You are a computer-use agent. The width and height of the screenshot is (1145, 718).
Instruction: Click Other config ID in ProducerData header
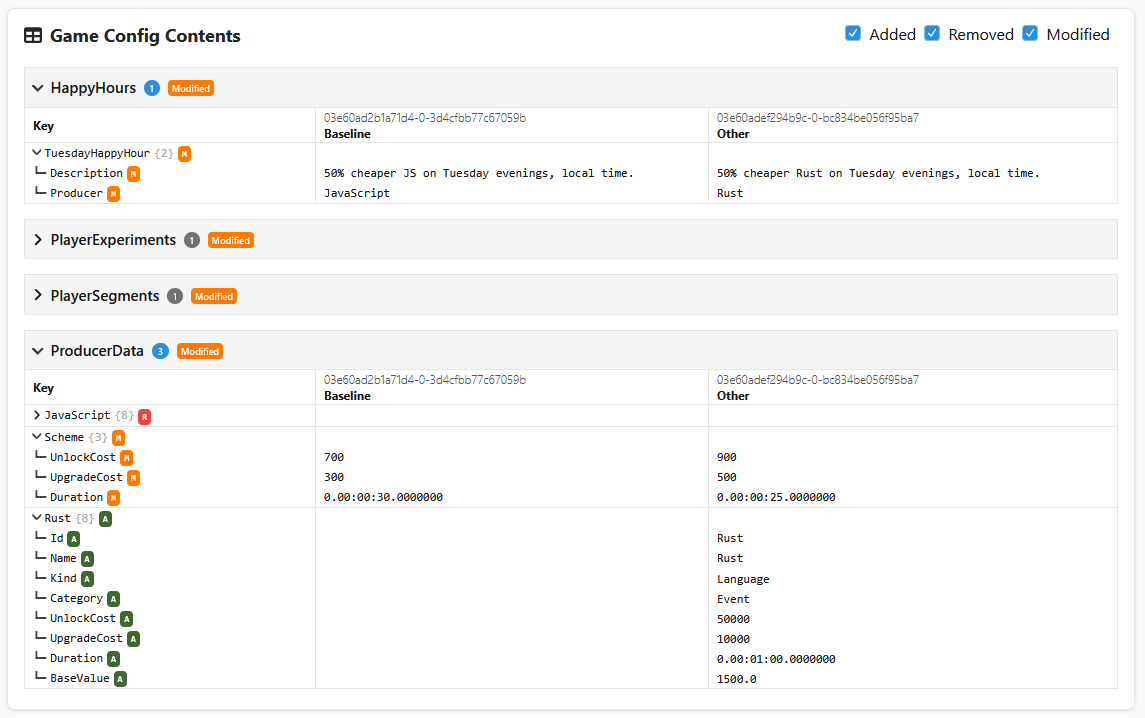[x=818, y=380]
